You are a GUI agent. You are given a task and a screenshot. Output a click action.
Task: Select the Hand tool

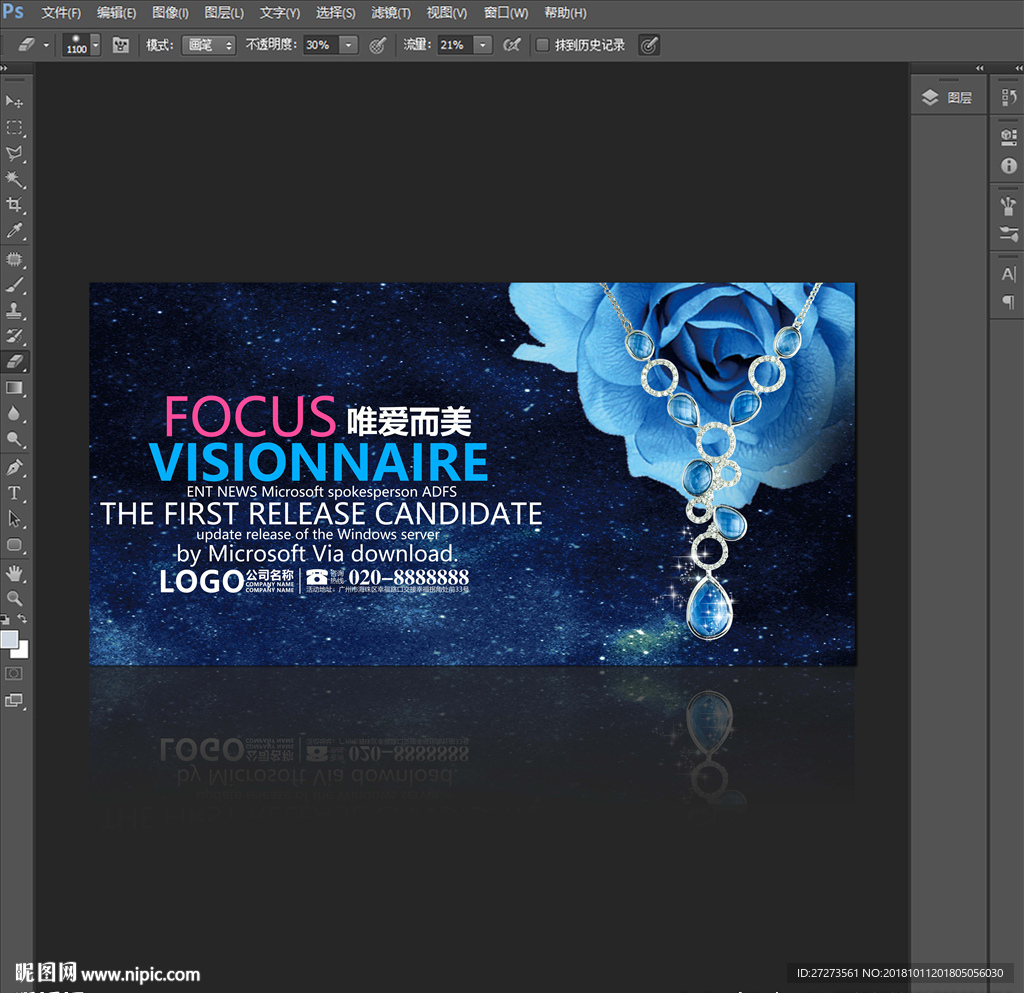point(14,573)
